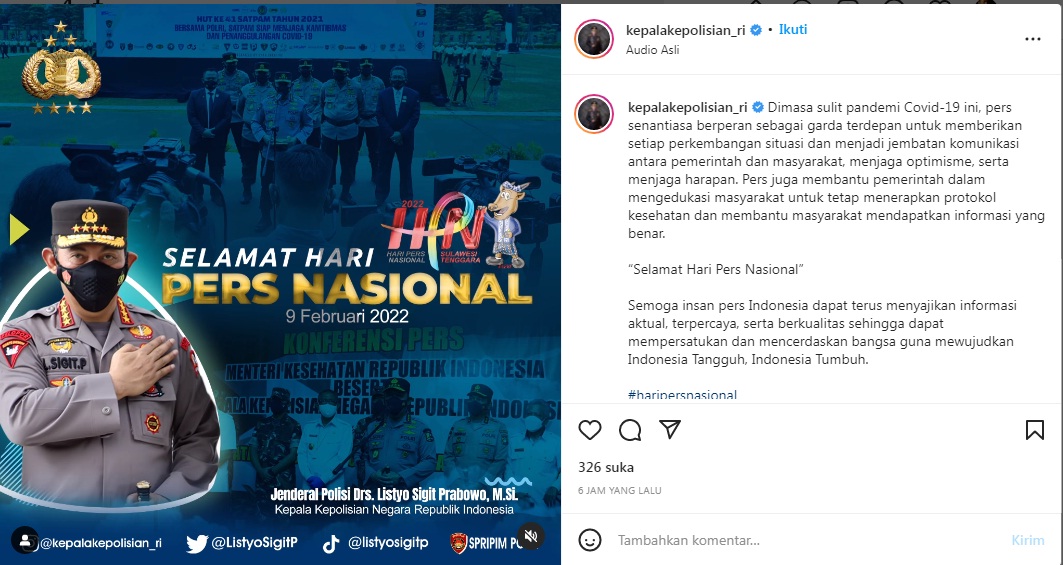Click the Tambahkan komentar input field
The image size is (1063, 565).
(x=807, y=540)
